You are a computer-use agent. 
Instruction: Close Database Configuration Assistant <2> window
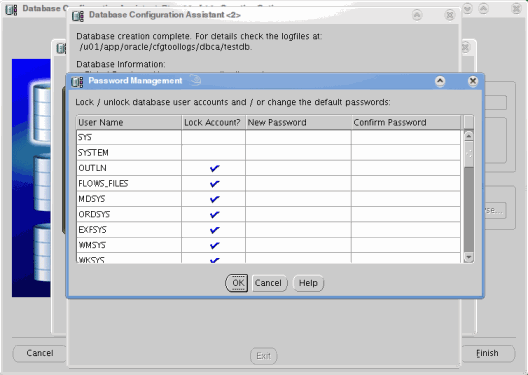[450, 15]
